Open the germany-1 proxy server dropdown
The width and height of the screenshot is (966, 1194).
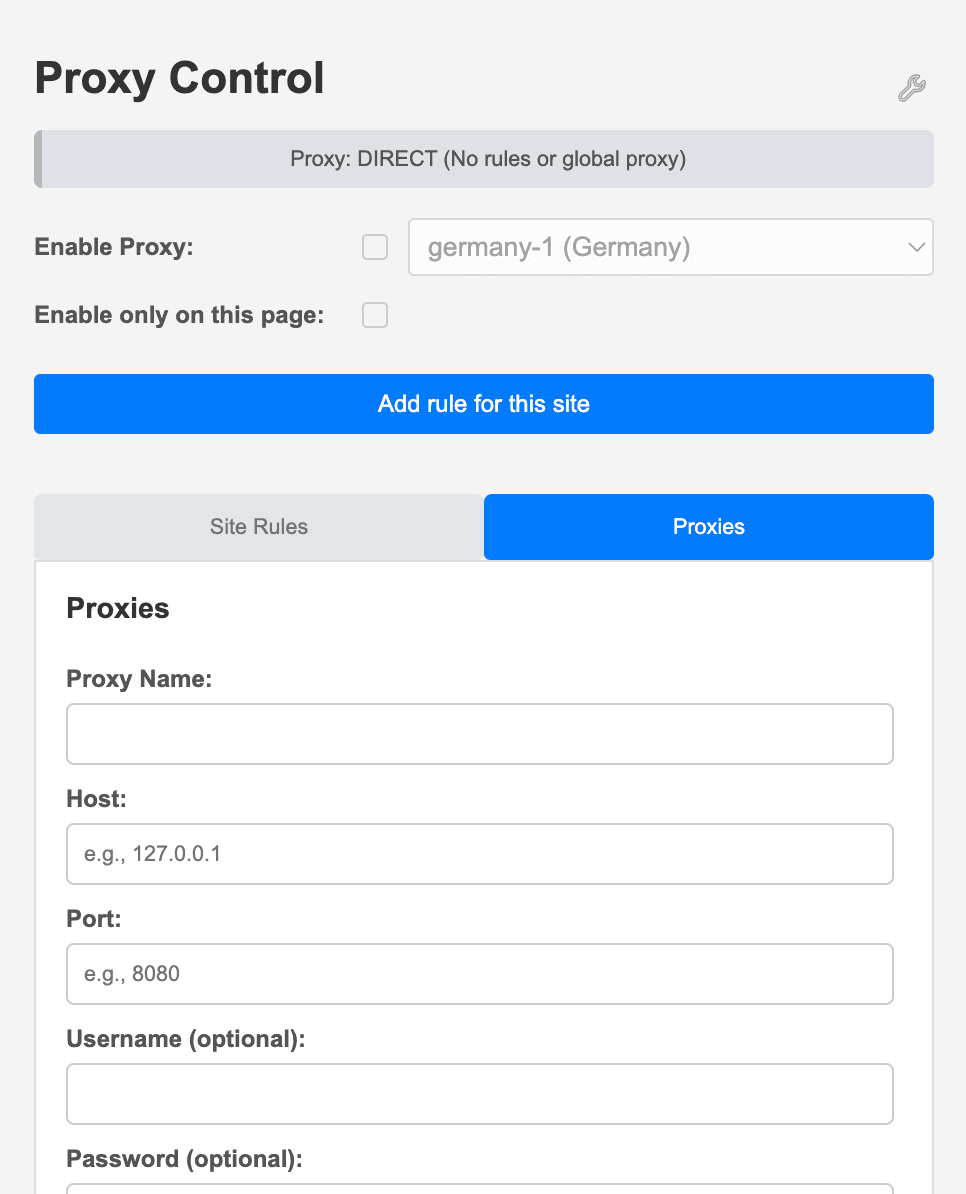(x=670, y=247)
